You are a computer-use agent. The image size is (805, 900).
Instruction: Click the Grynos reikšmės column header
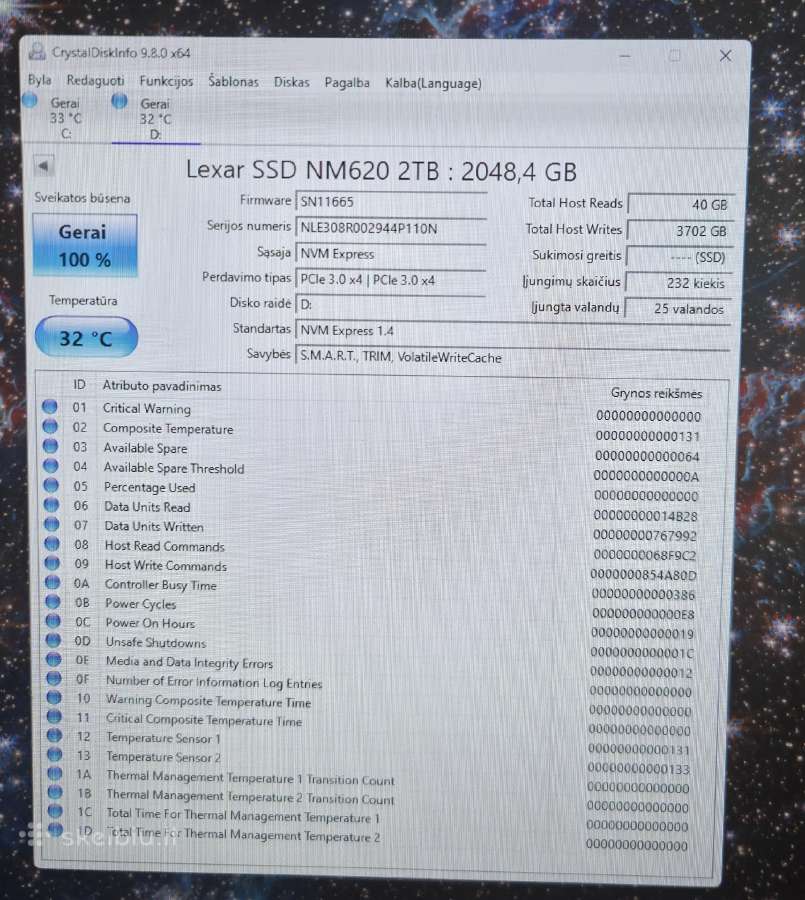656,393
